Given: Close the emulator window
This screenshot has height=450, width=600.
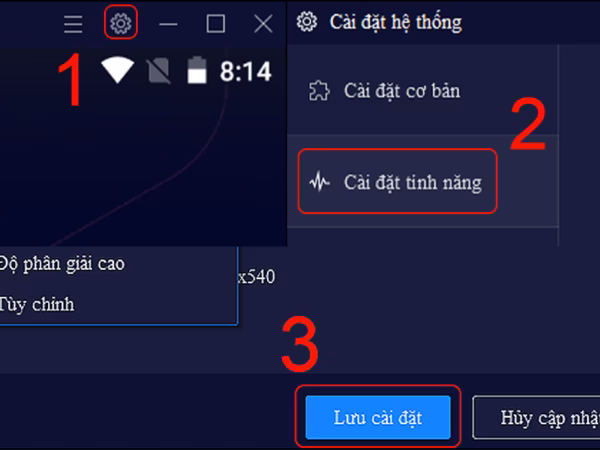Looking at the screenshot, I should [263, 24].
